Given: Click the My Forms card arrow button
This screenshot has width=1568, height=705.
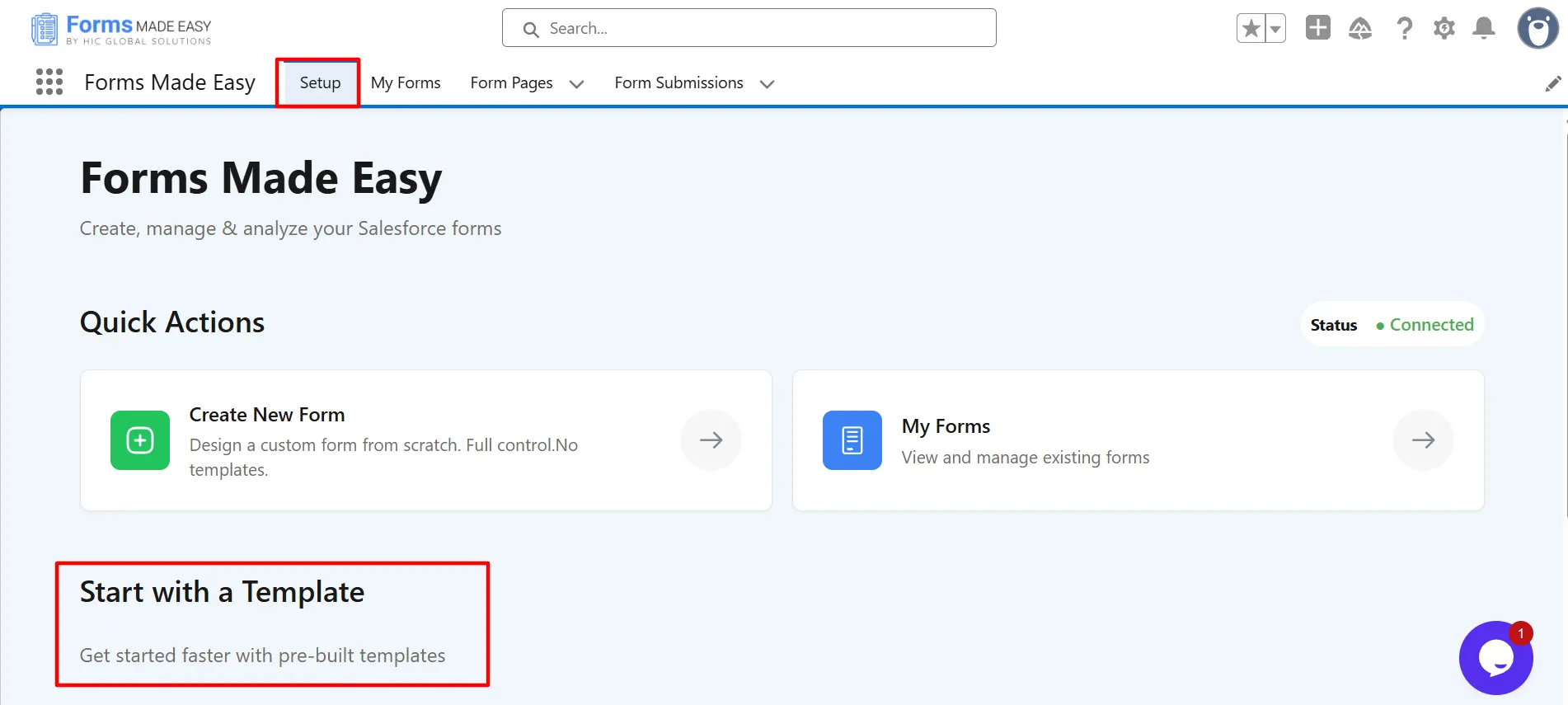Looking at the screenshot, I should (x=1423, y=440).
